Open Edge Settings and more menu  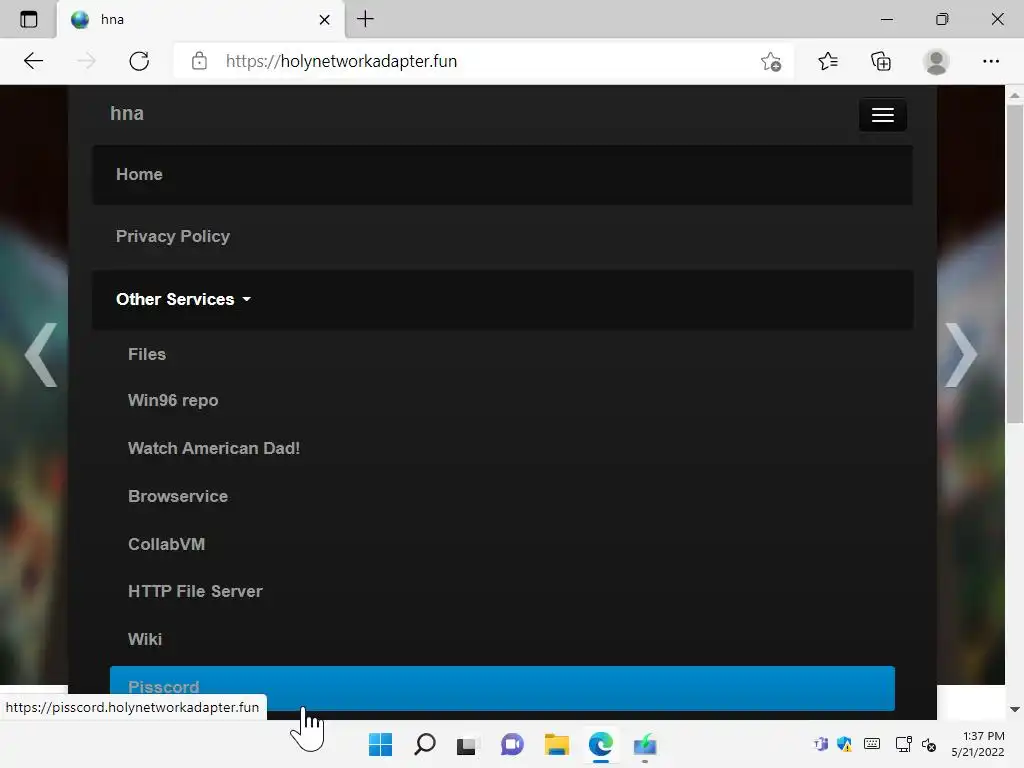[x=991, y=61]
